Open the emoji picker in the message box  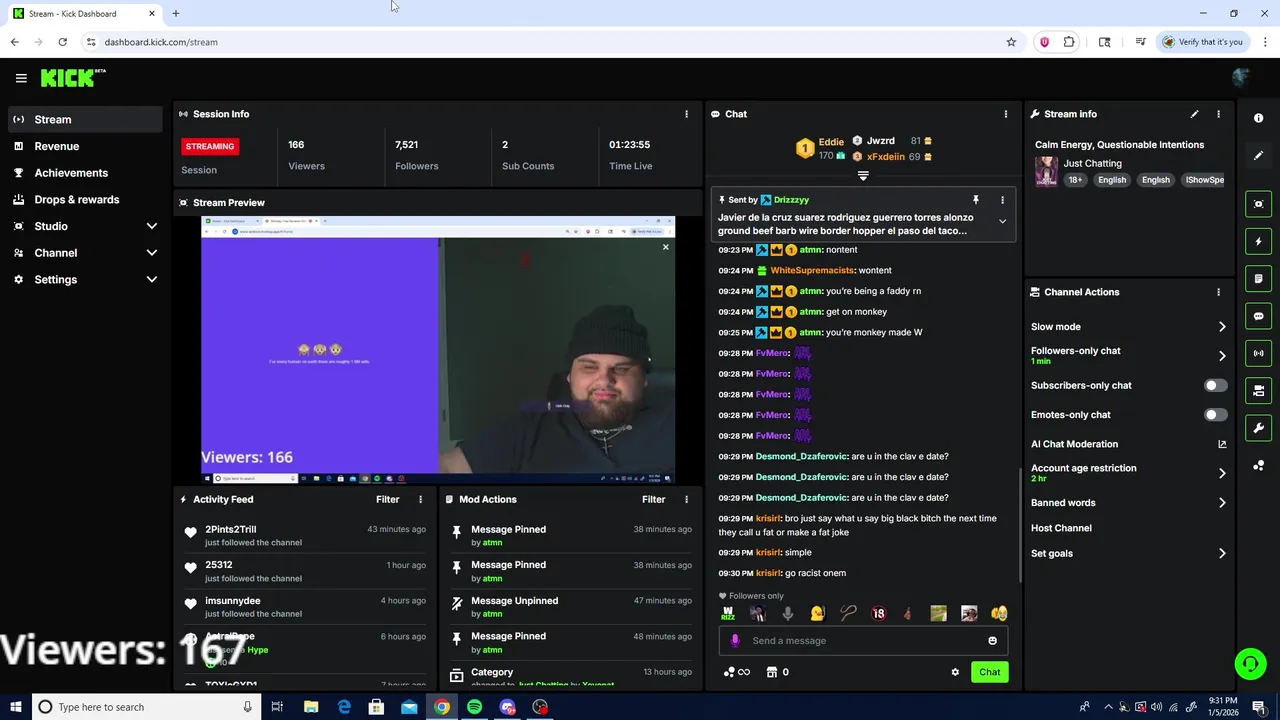click(992, 641)
